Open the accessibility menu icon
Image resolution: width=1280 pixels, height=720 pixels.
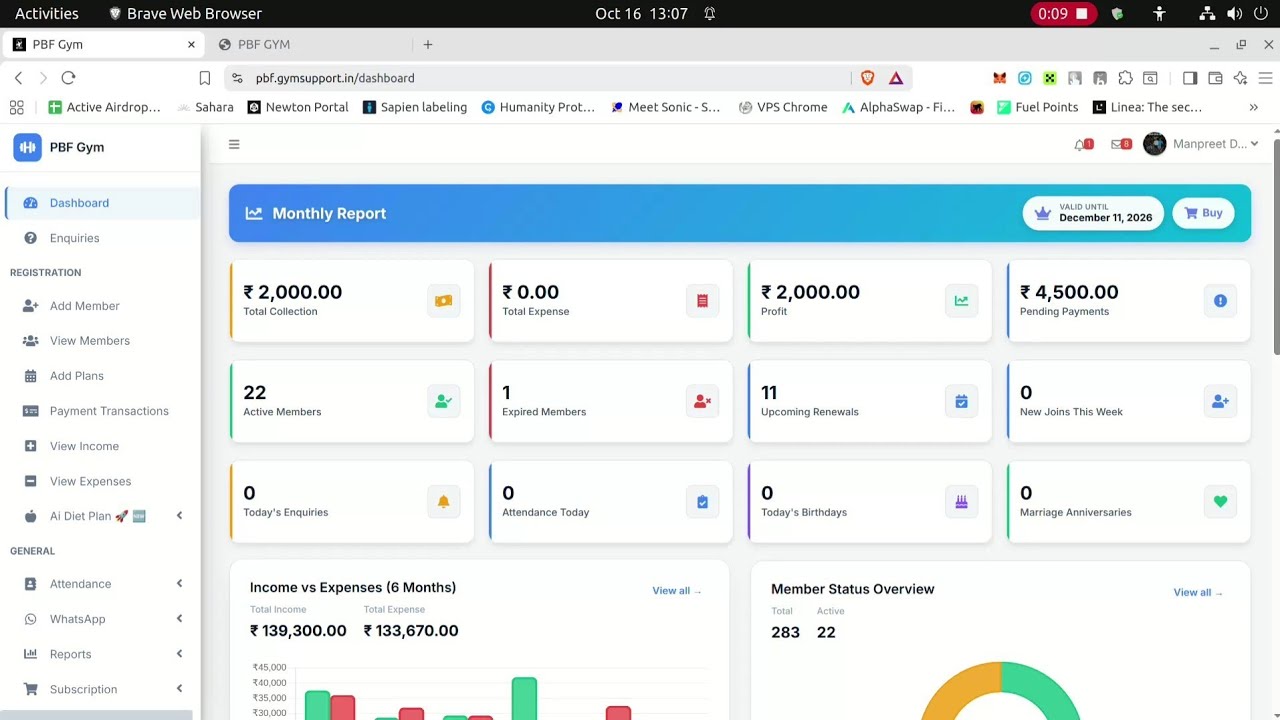point(1159,14)
